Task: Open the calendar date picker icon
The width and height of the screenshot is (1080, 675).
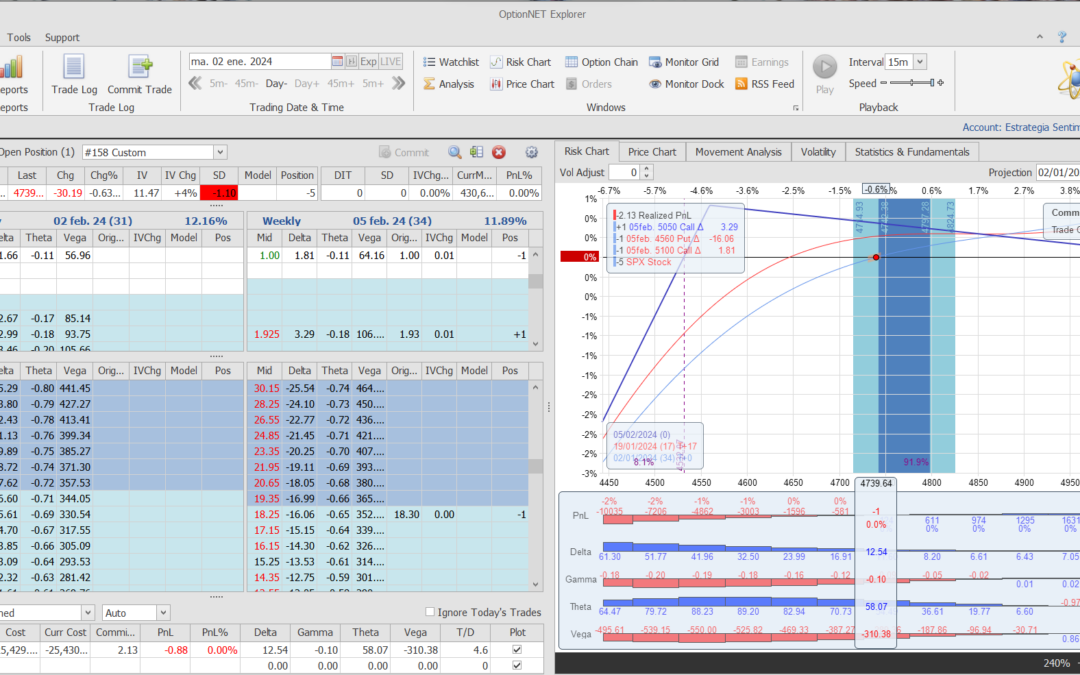Action: click(338, 61)
